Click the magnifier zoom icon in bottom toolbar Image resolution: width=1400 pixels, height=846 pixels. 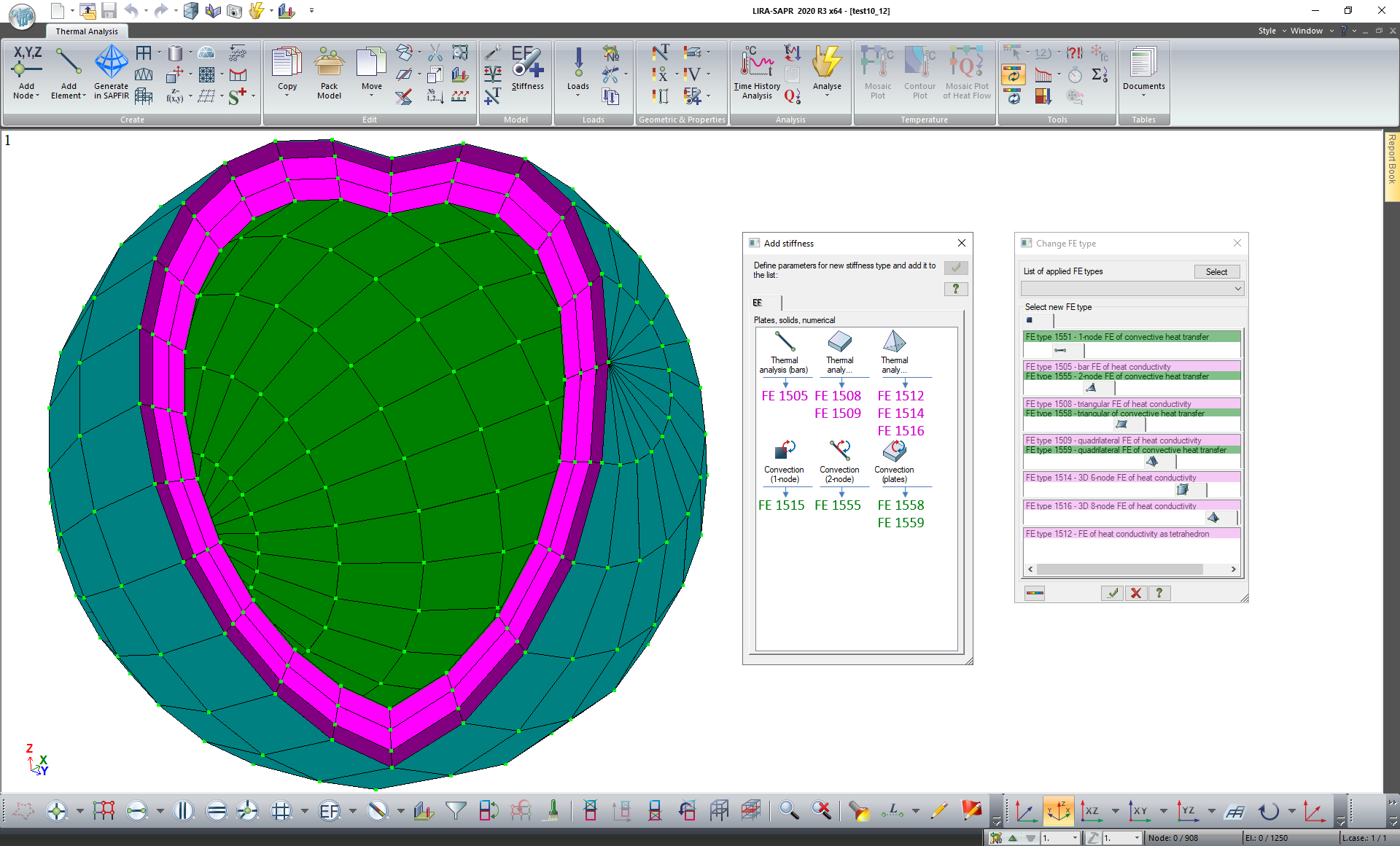tap(788, 810)
